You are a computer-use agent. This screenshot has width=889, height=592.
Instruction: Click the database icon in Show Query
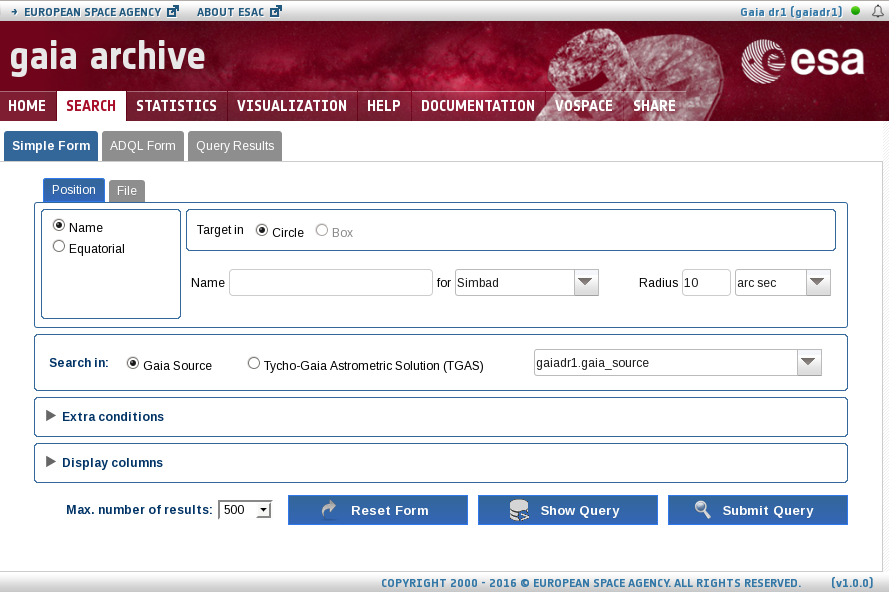click(x=519, y=510)
